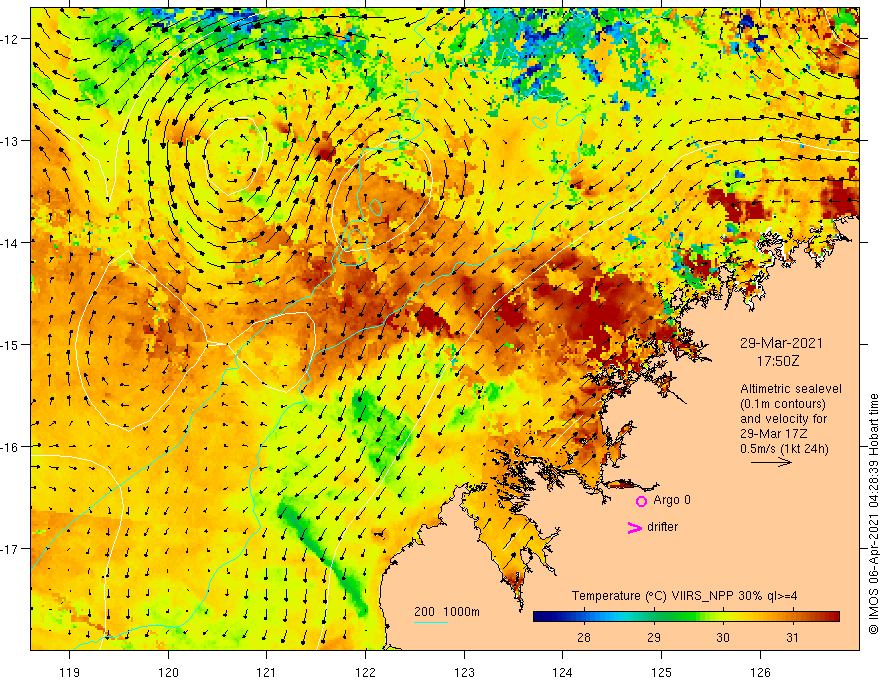Click '29-Mar 17Z' legend text
This screenshot has height=680, width=880.
point(772,434)
